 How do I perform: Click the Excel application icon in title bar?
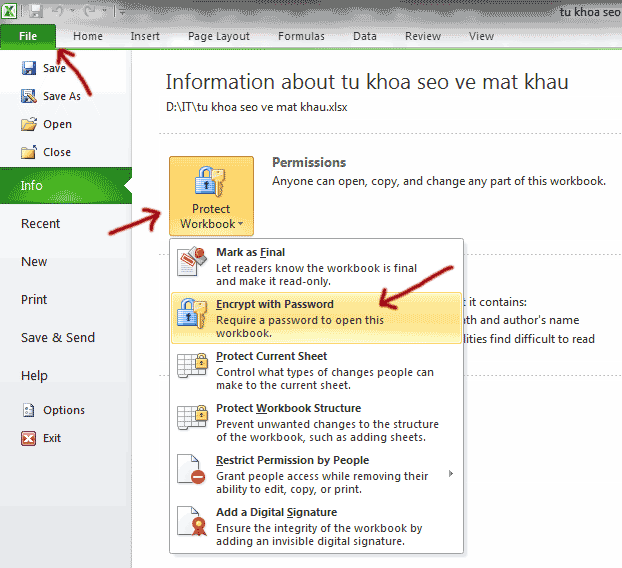[9, 11]
